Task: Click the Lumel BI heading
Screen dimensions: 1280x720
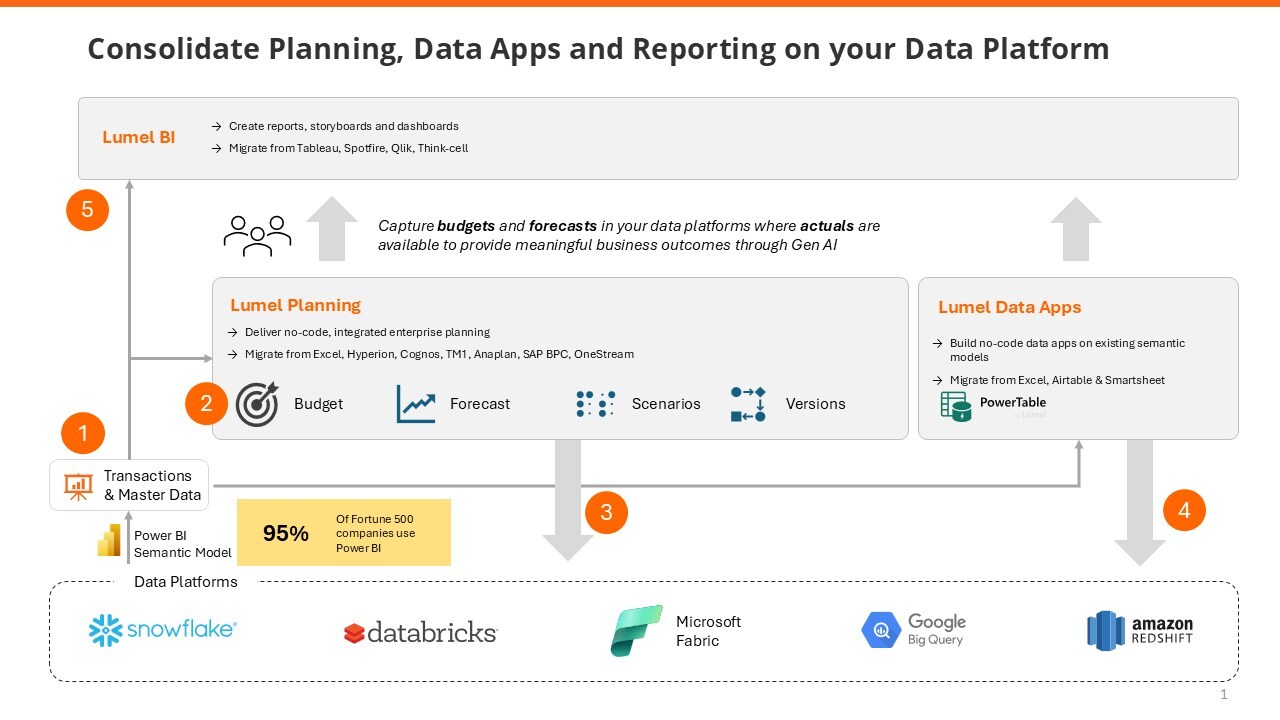Action: coord(138,137)
